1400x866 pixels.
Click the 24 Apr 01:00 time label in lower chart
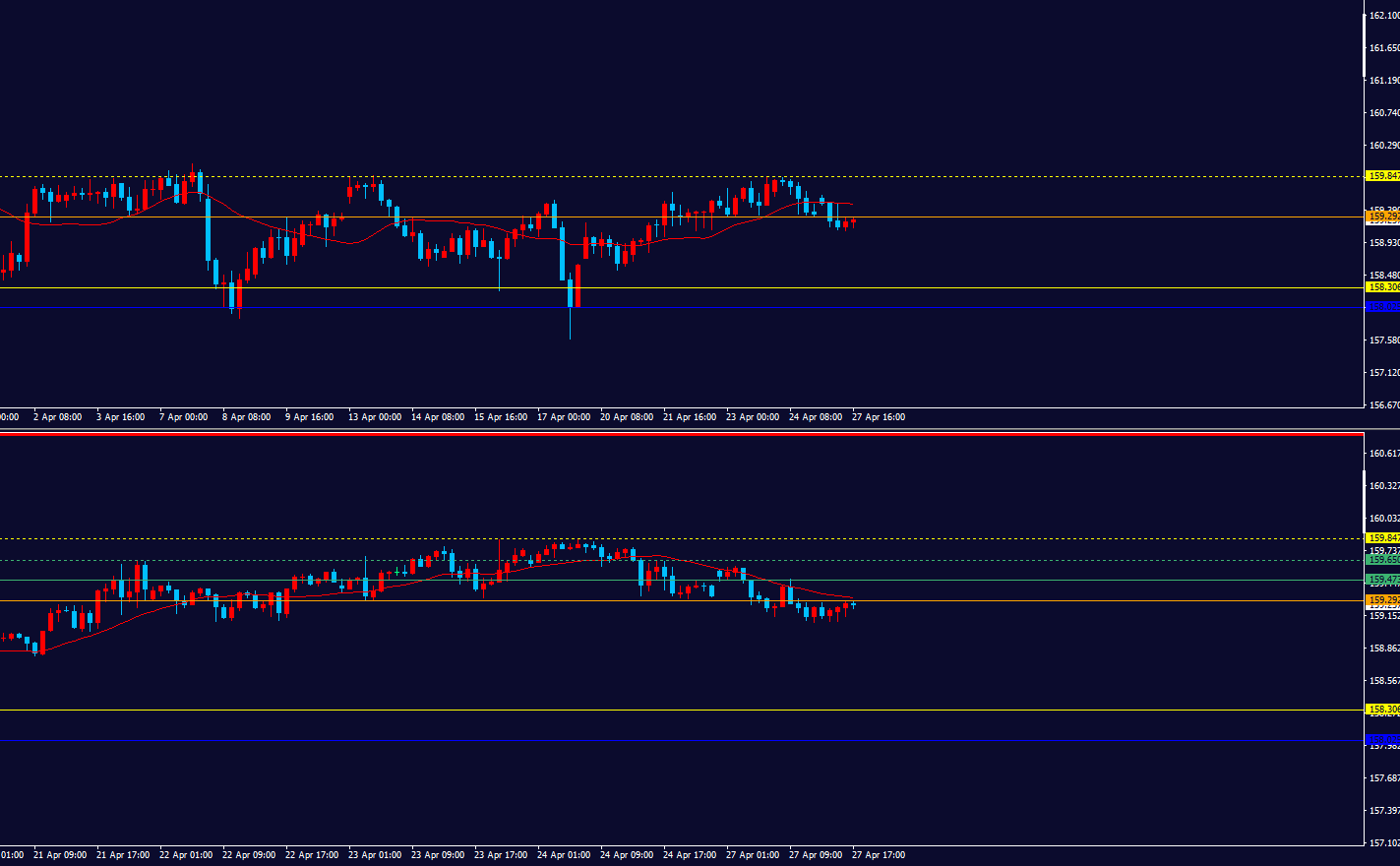(x=564, y=855)
